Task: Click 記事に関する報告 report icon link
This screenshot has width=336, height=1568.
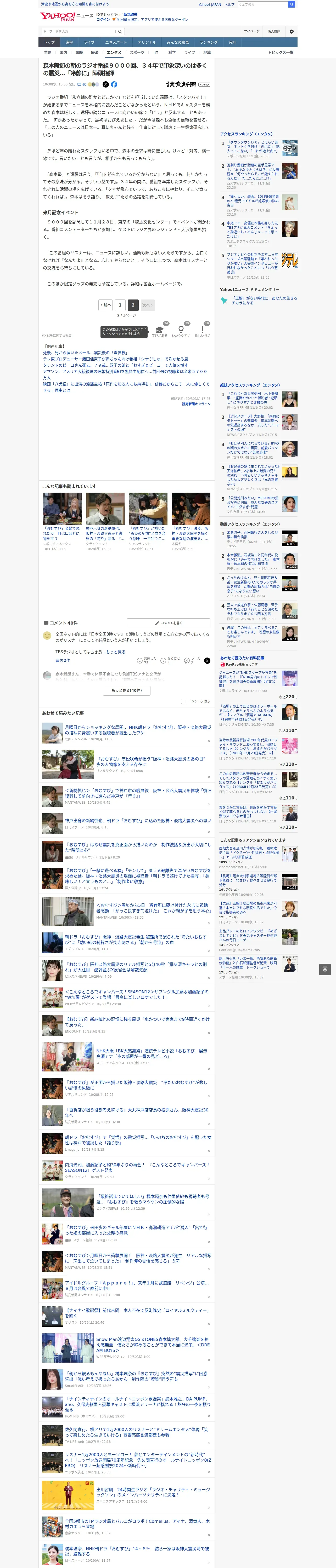Action: (57, 335)
